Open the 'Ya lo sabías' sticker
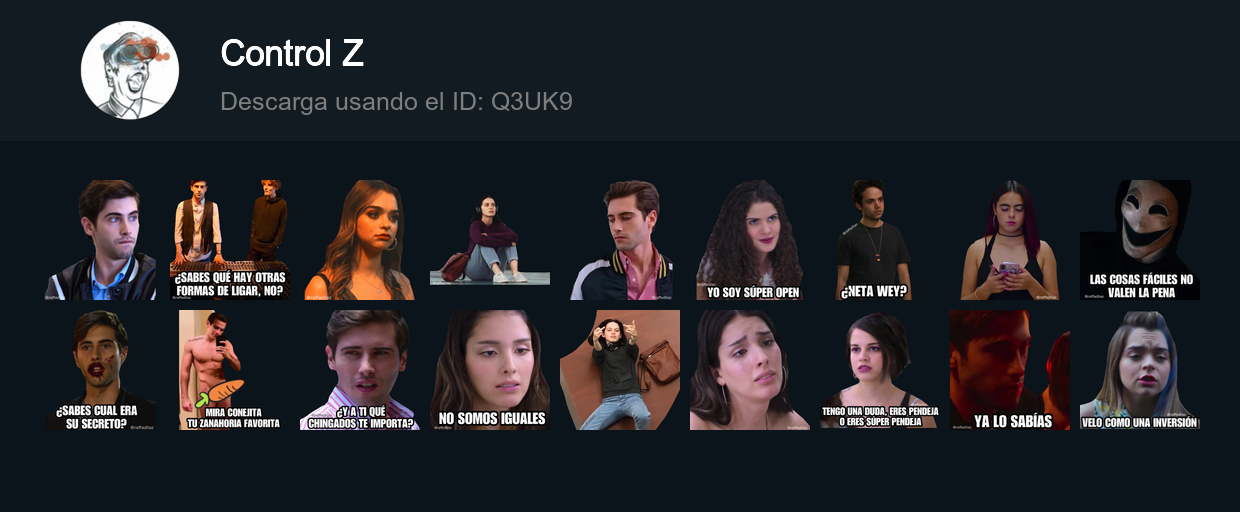 pos(1010,370)
